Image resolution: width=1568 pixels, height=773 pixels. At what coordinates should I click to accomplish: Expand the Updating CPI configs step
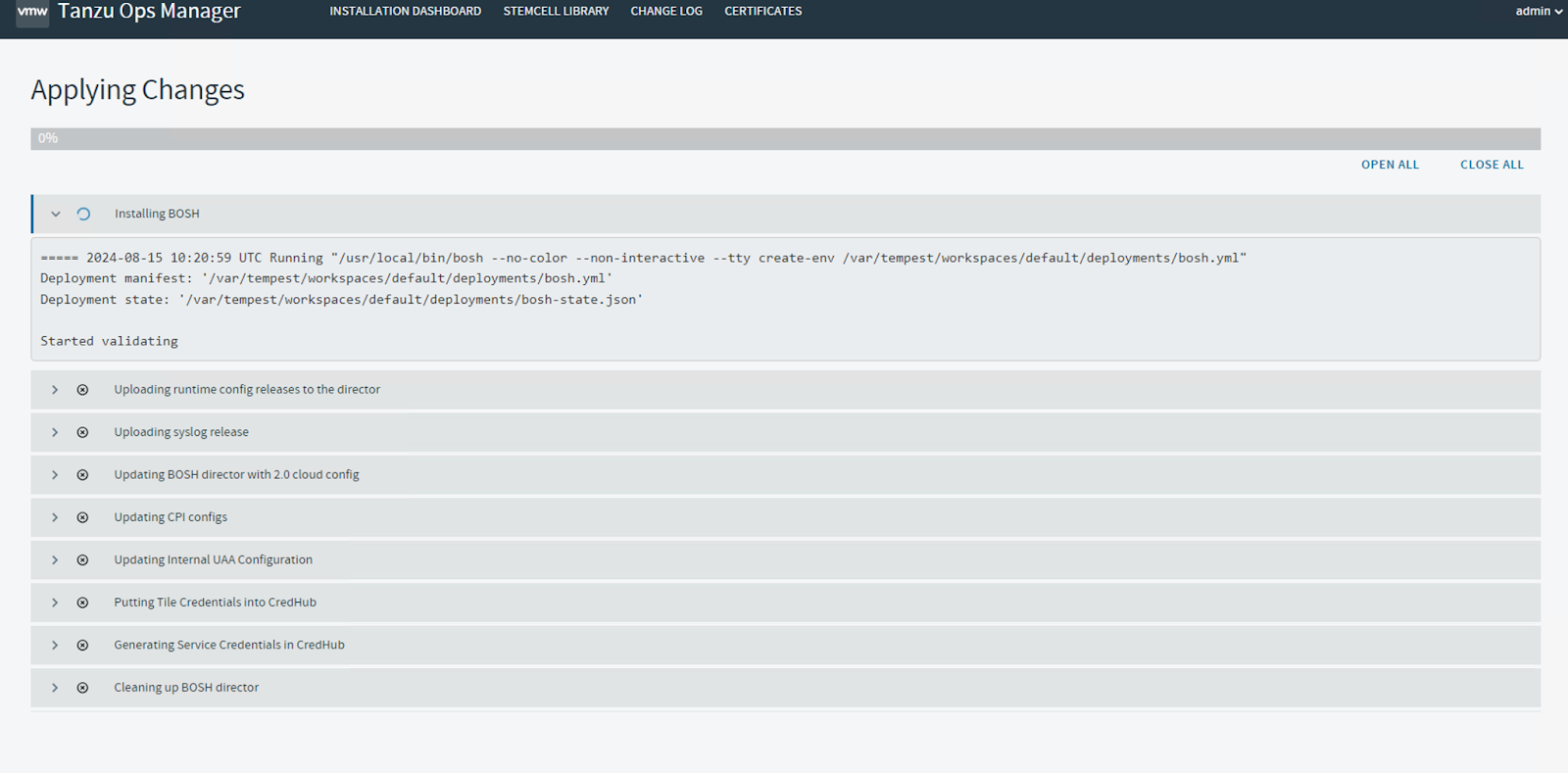click(x=55, y=517)
